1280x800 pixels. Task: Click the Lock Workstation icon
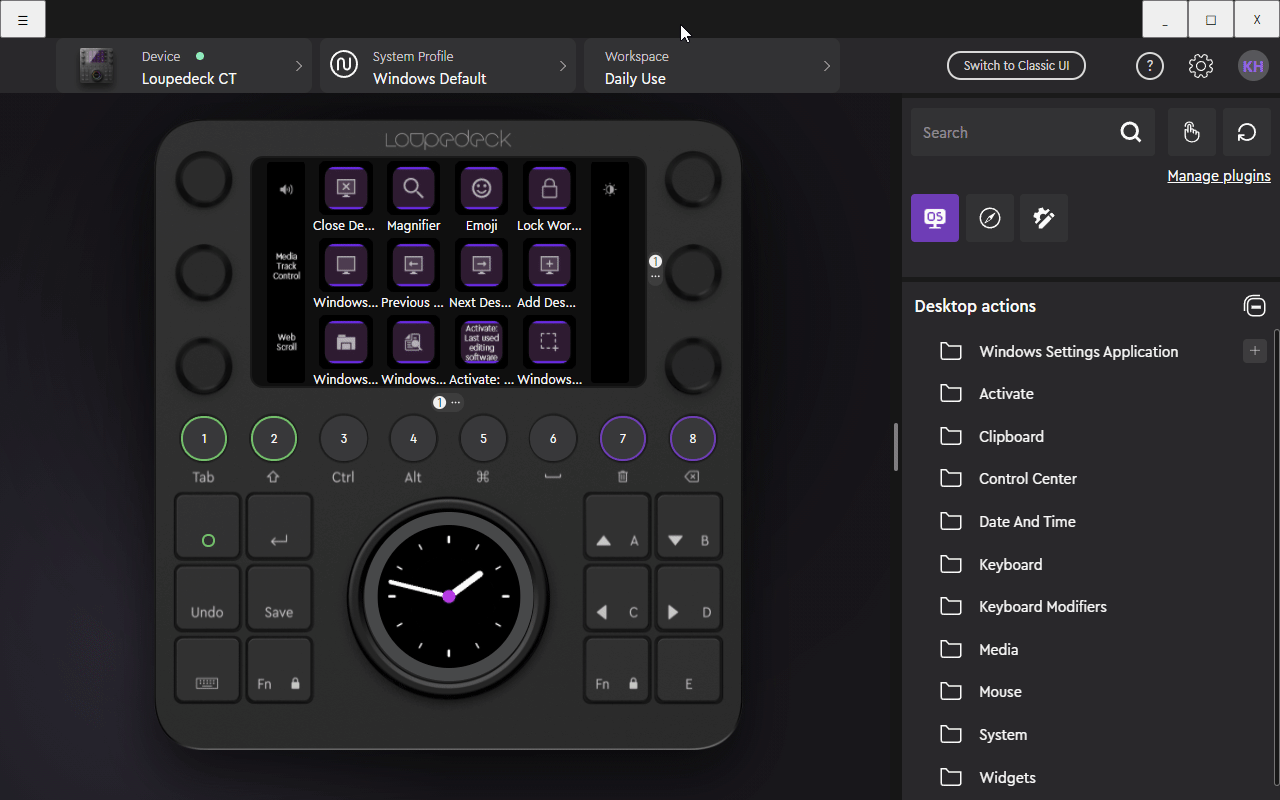coord(549,188)
